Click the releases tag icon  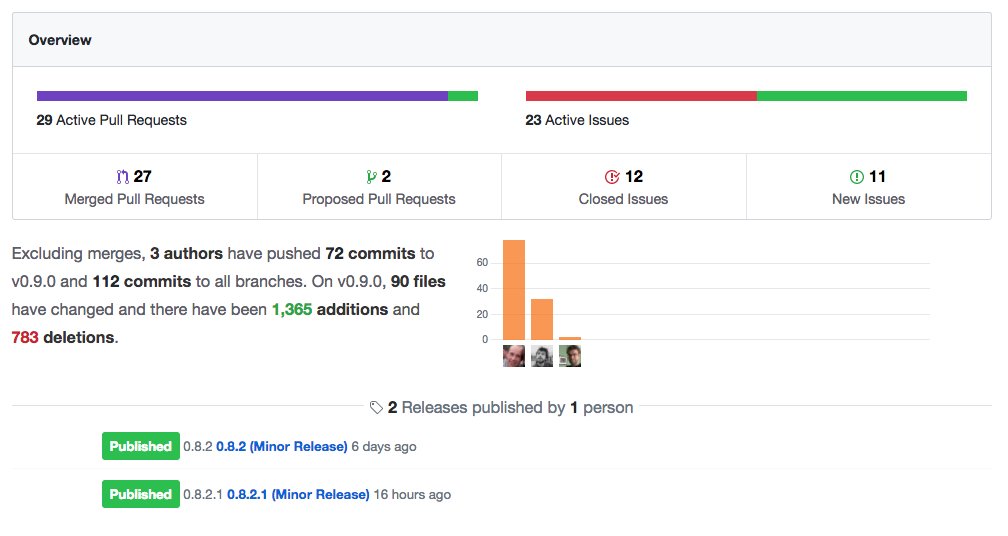(x=376, y=407)
